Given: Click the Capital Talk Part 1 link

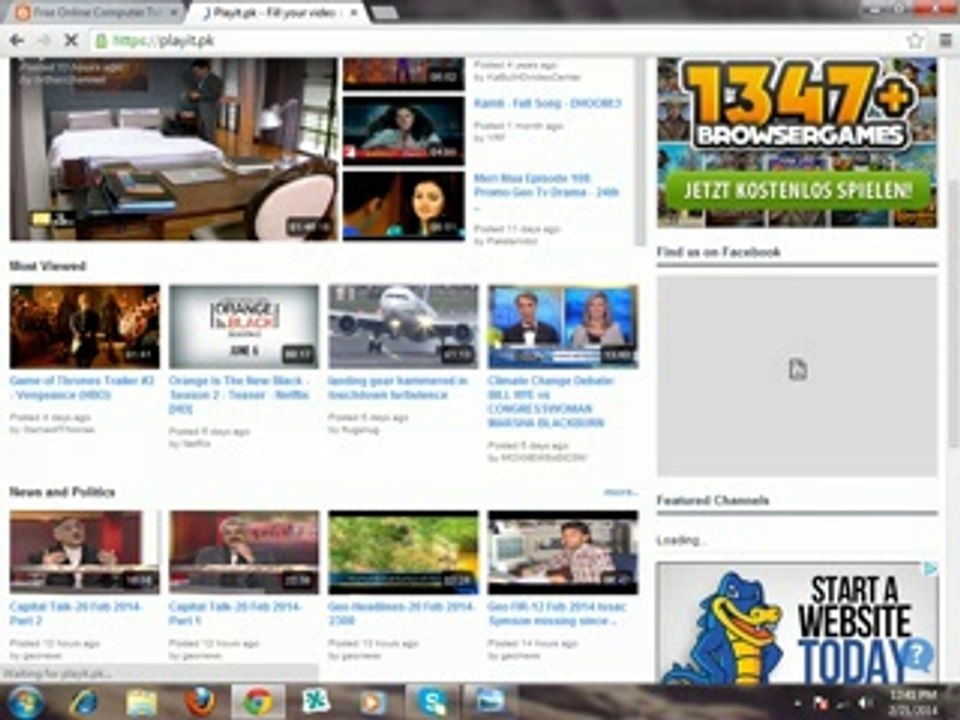Looking at the screenshot, I should coord(235,613).
